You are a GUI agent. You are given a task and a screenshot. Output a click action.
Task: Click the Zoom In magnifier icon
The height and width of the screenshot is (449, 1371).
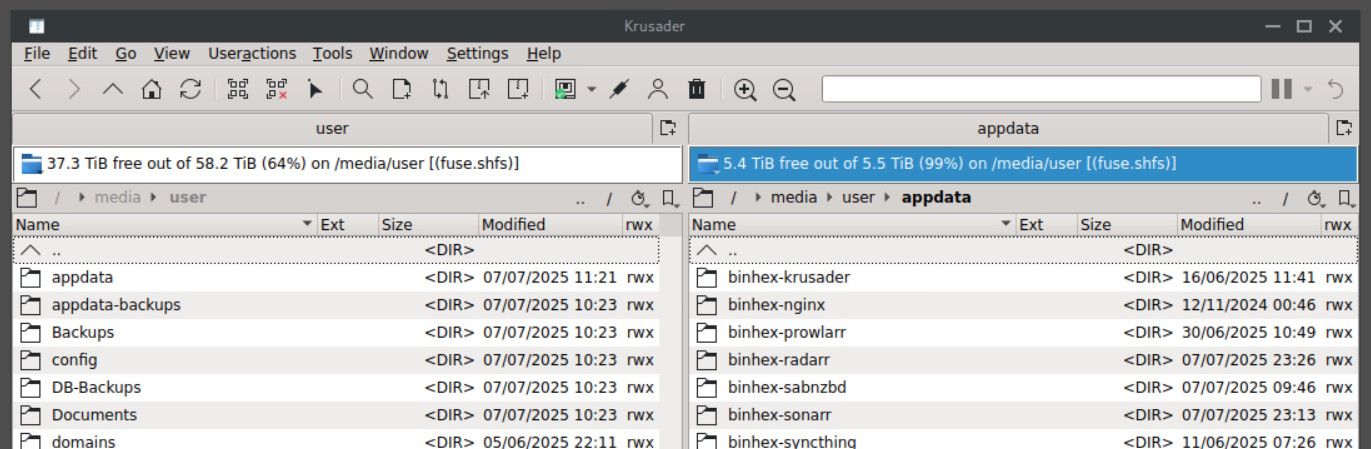pos(744,90)
